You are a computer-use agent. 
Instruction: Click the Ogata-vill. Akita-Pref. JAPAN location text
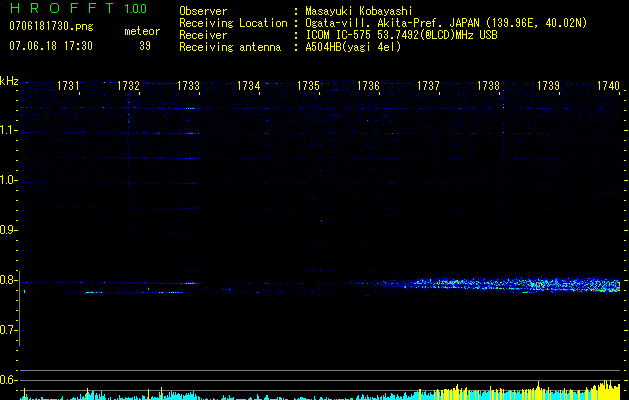tap(446, 23)
